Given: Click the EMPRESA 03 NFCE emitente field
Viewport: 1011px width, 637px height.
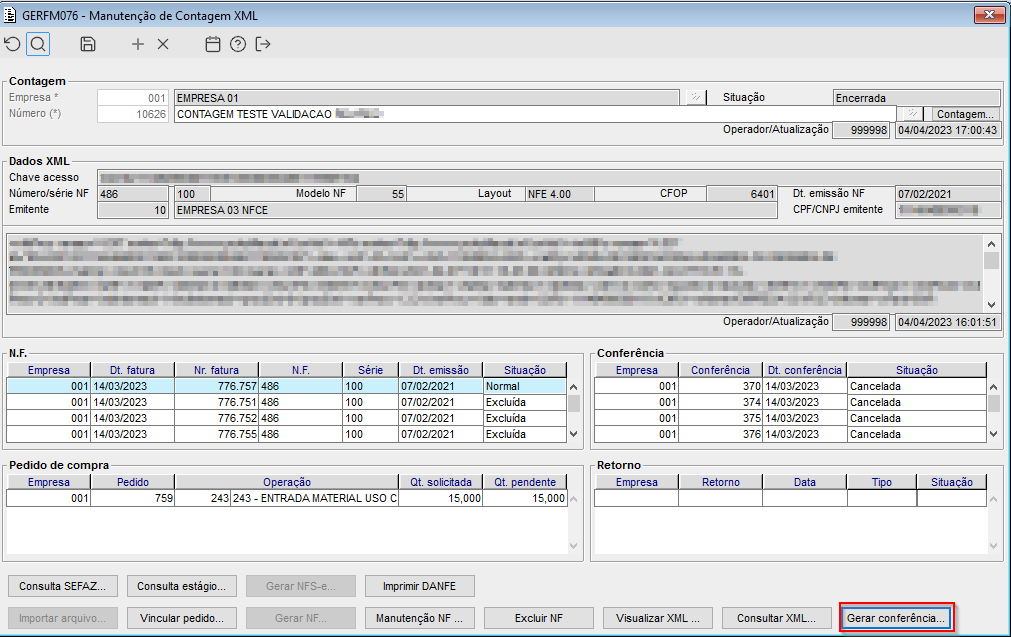Looking at the screenshot, I should tap(475, 210).
